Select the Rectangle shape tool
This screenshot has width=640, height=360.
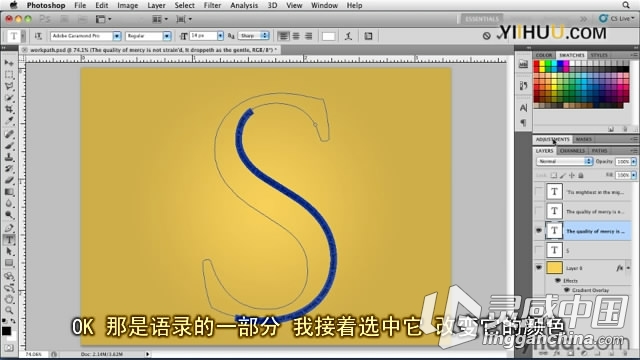click(x=9, y=263)
